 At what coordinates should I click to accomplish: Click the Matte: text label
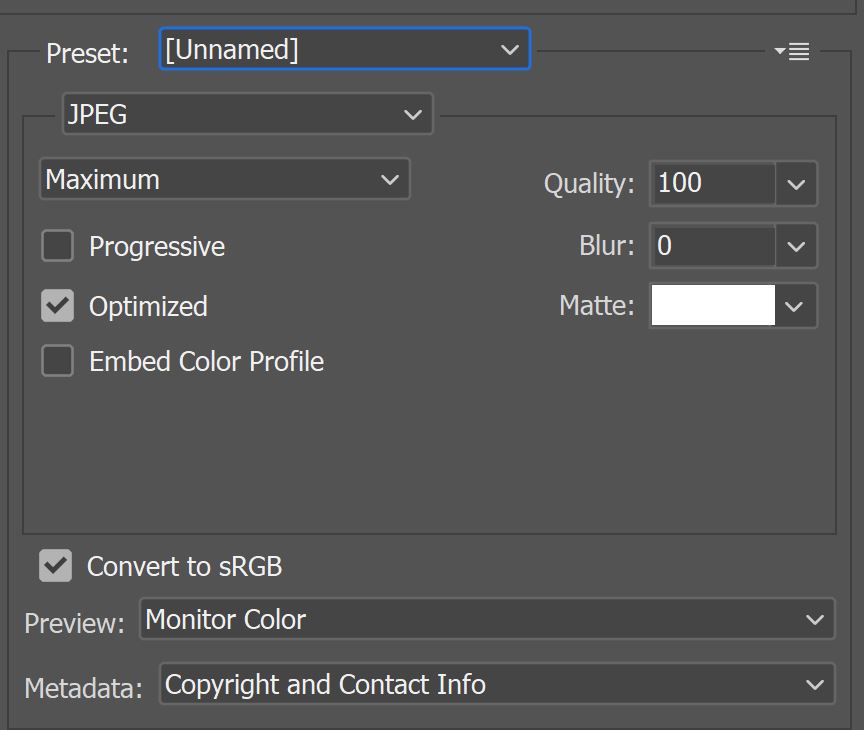click(x=597, y=306)
